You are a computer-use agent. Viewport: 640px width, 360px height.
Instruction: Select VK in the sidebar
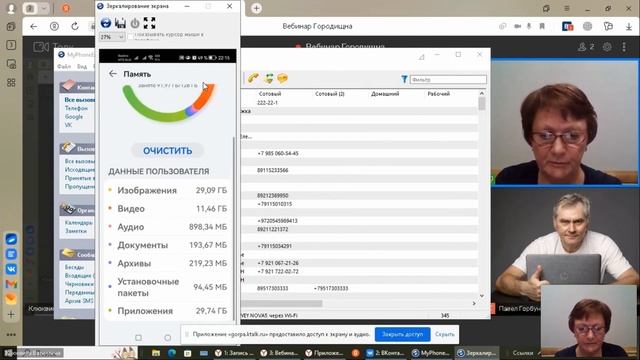[x=68, y=125]
